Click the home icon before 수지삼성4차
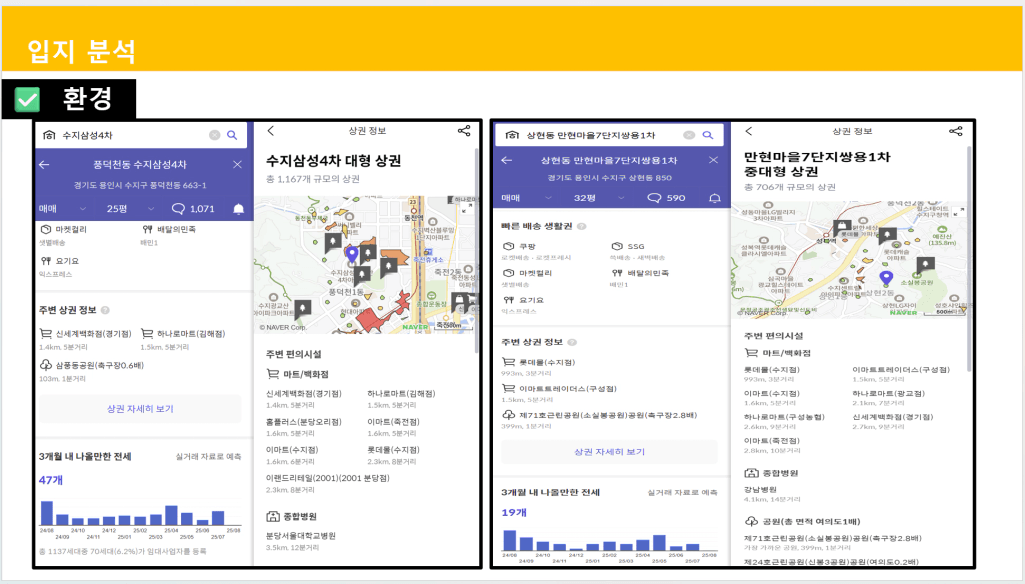This screenshot has height=584, width=1025. pos(49,135)
